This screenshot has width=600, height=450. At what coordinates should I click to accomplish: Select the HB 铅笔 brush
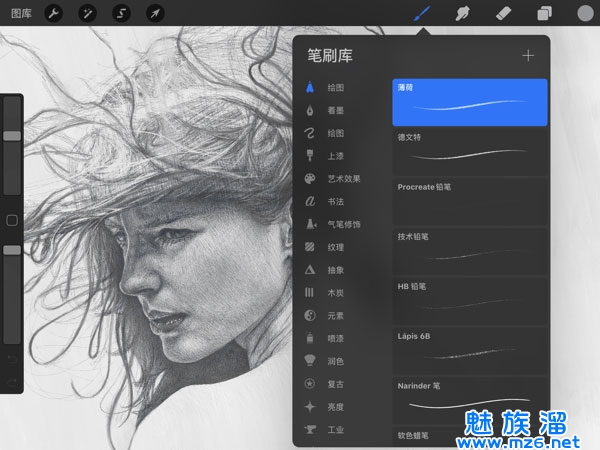469,298
